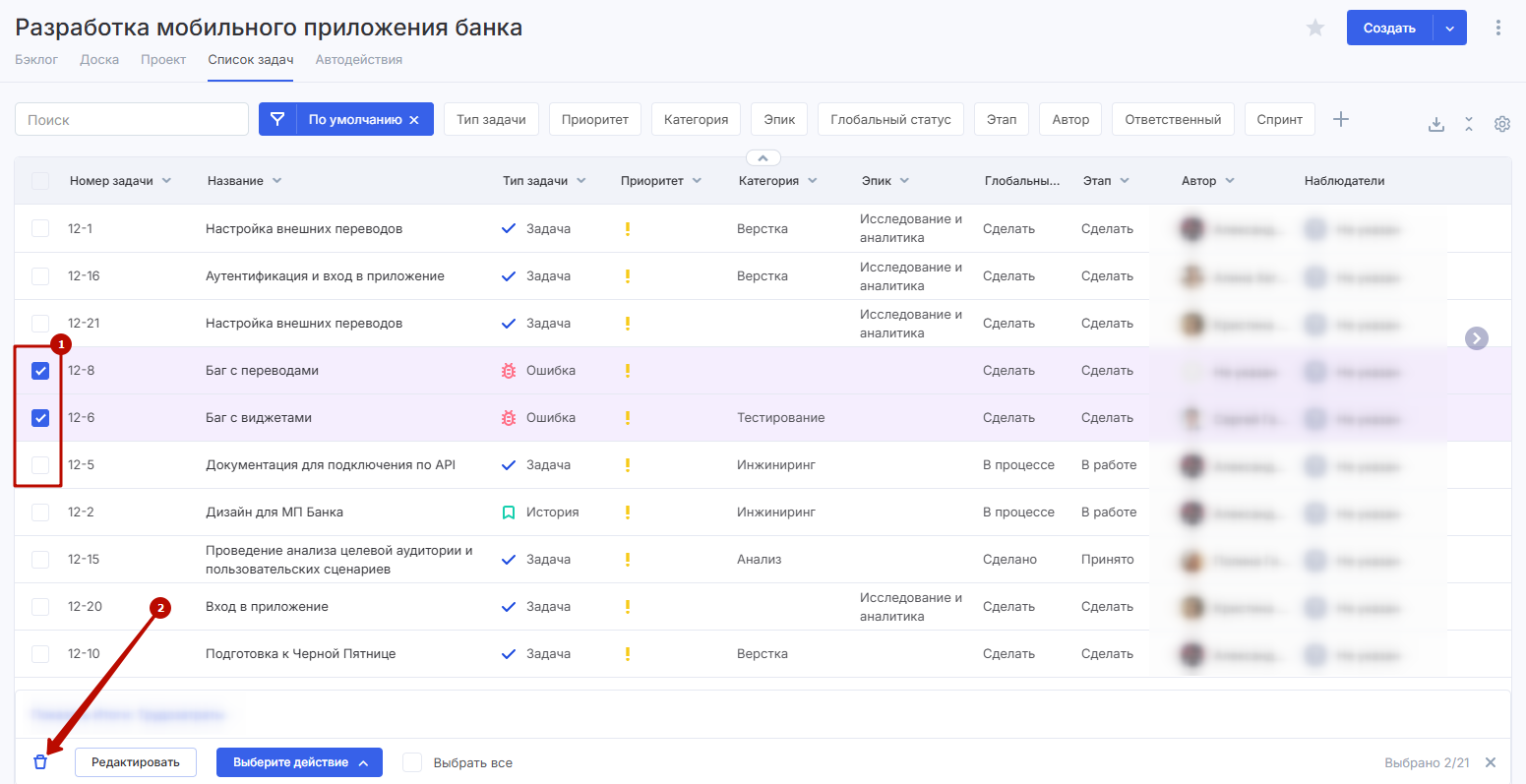This screenshot has height=784, width=1526.
Task: Uncheck task 12-8 checkbox
Action: tap(40, 371)
